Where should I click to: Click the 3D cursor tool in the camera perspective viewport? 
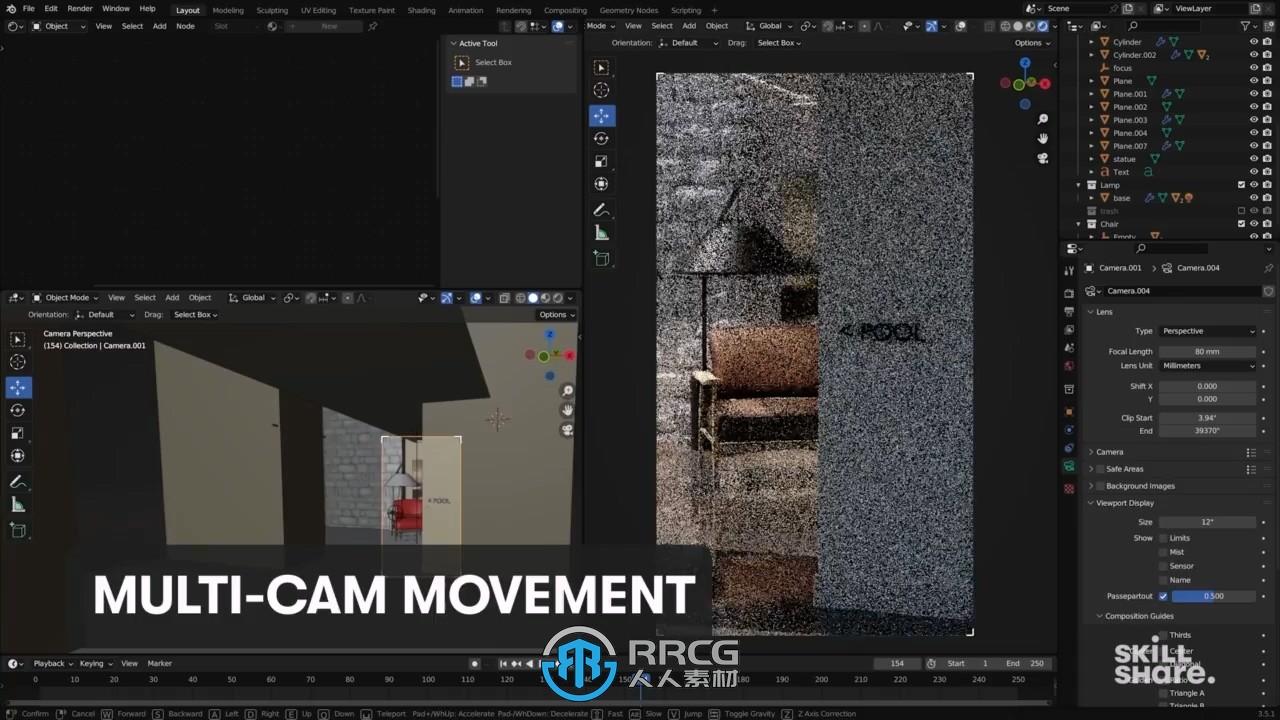pos(18,362)
